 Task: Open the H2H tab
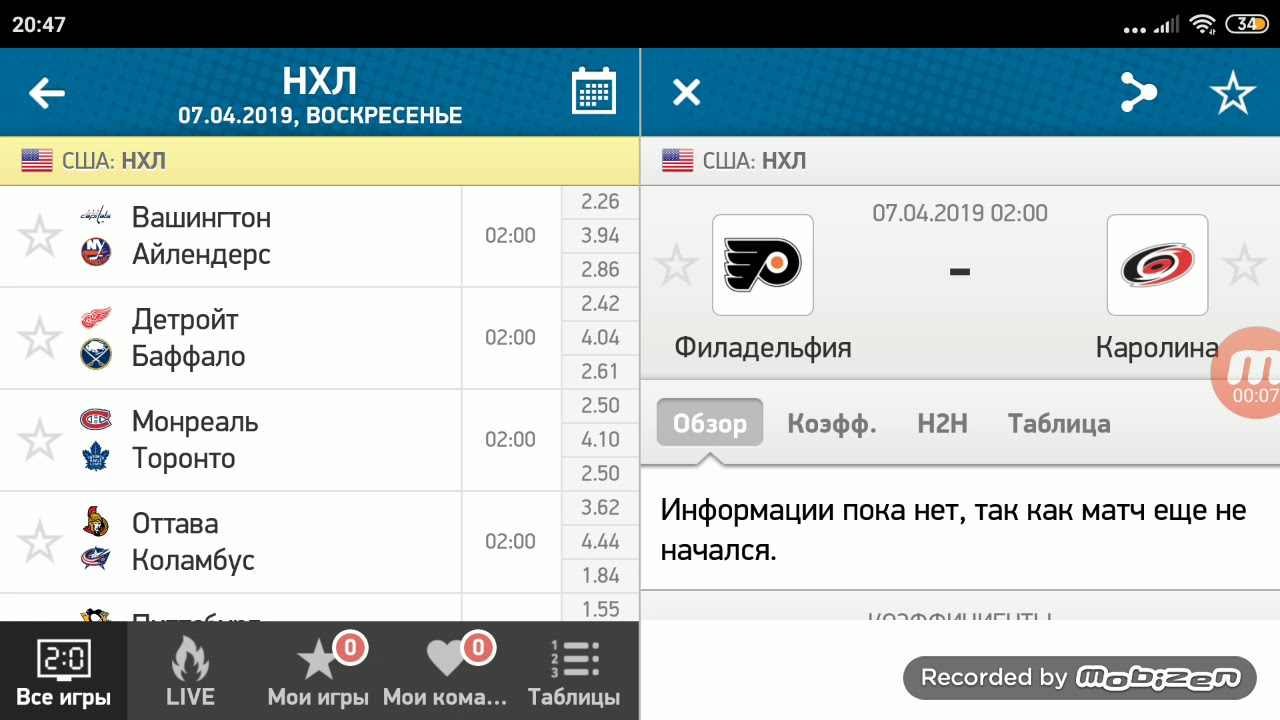pos(943,423)
